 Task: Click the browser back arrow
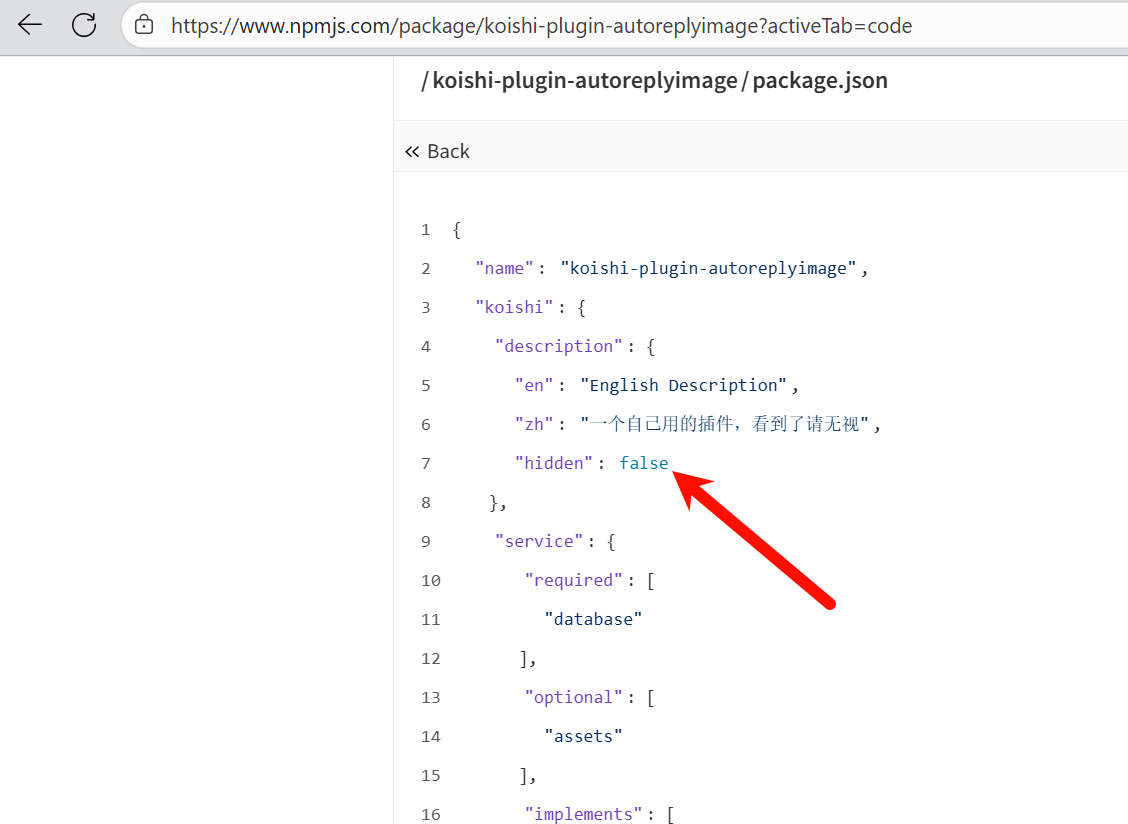pyautogui.click(x=30, y=25)
